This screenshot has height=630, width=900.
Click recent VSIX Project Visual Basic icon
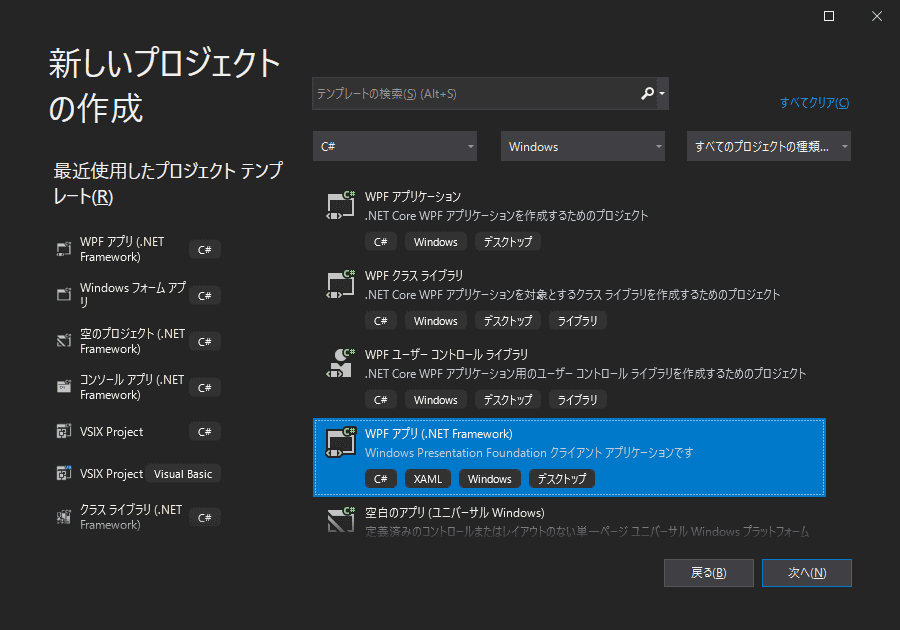(x=64, y=473)
